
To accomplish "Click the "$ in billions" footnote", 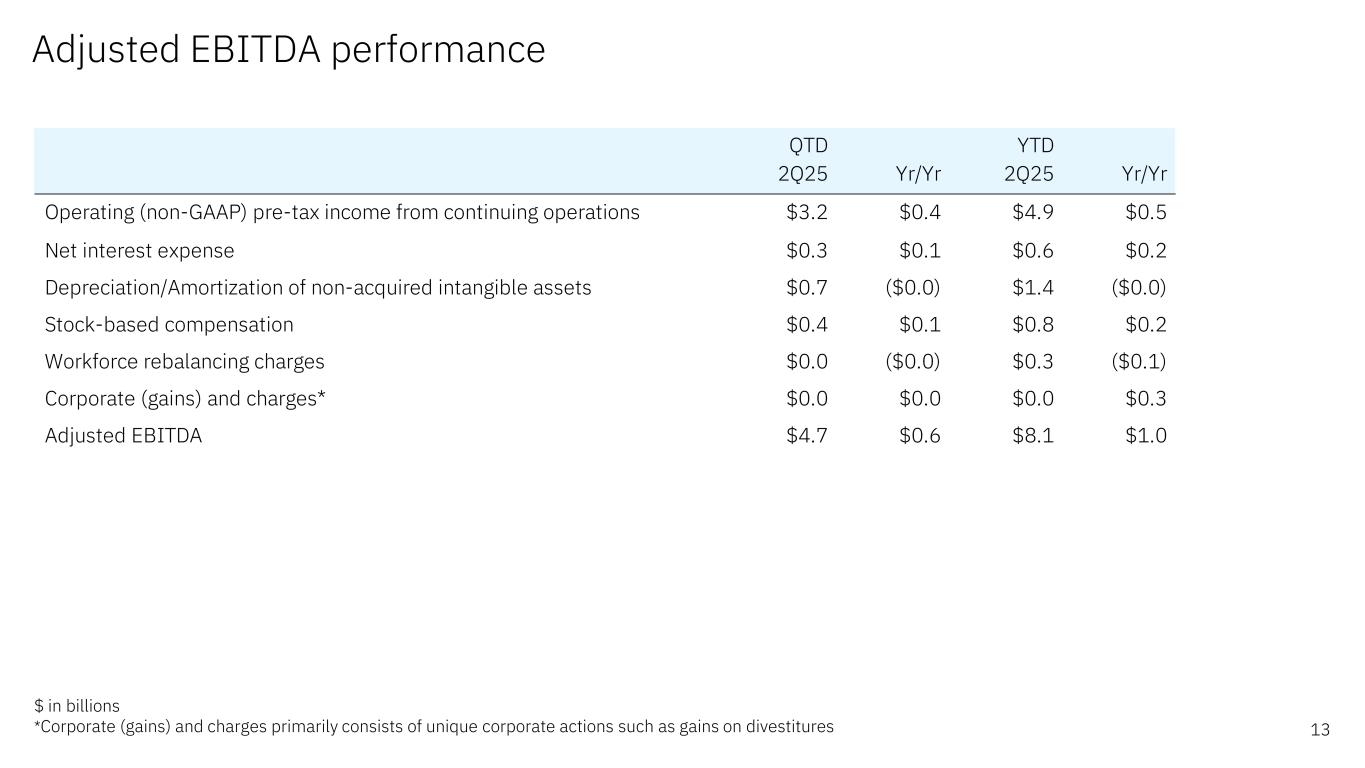I will tap(76, 706).
